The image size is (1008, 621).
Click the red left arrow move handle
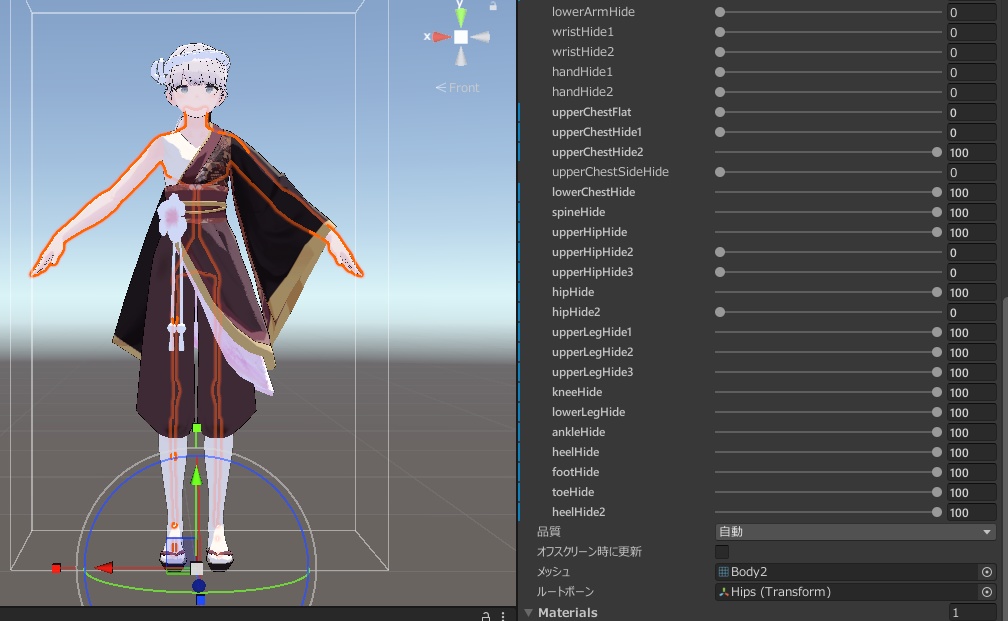tap(104, 568)
